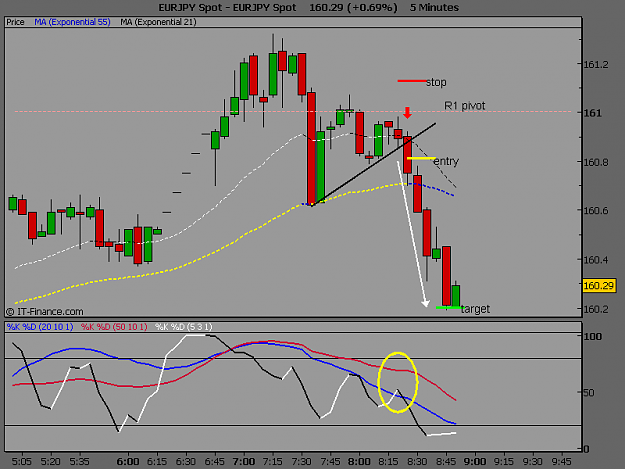
Task: Click the 9:00 time axis label
Action: pyautogui.click(x=475, y=462)
